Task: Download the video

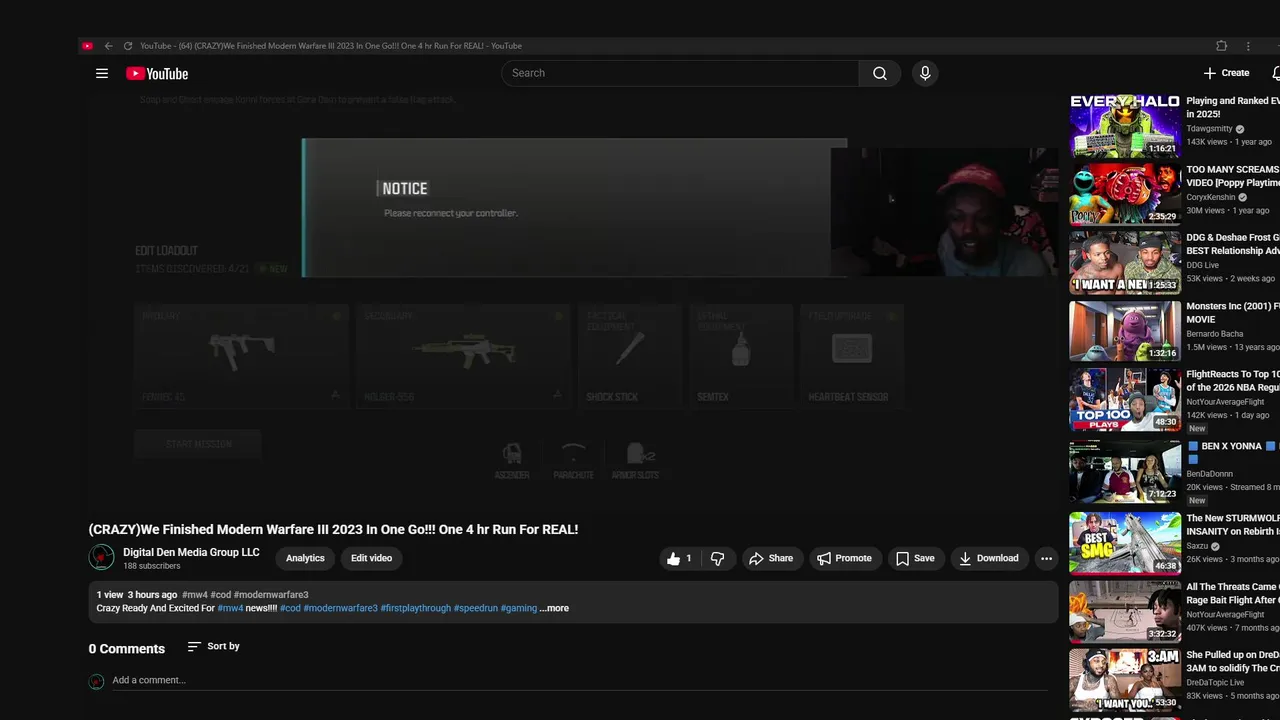Action: pos(988,559)
